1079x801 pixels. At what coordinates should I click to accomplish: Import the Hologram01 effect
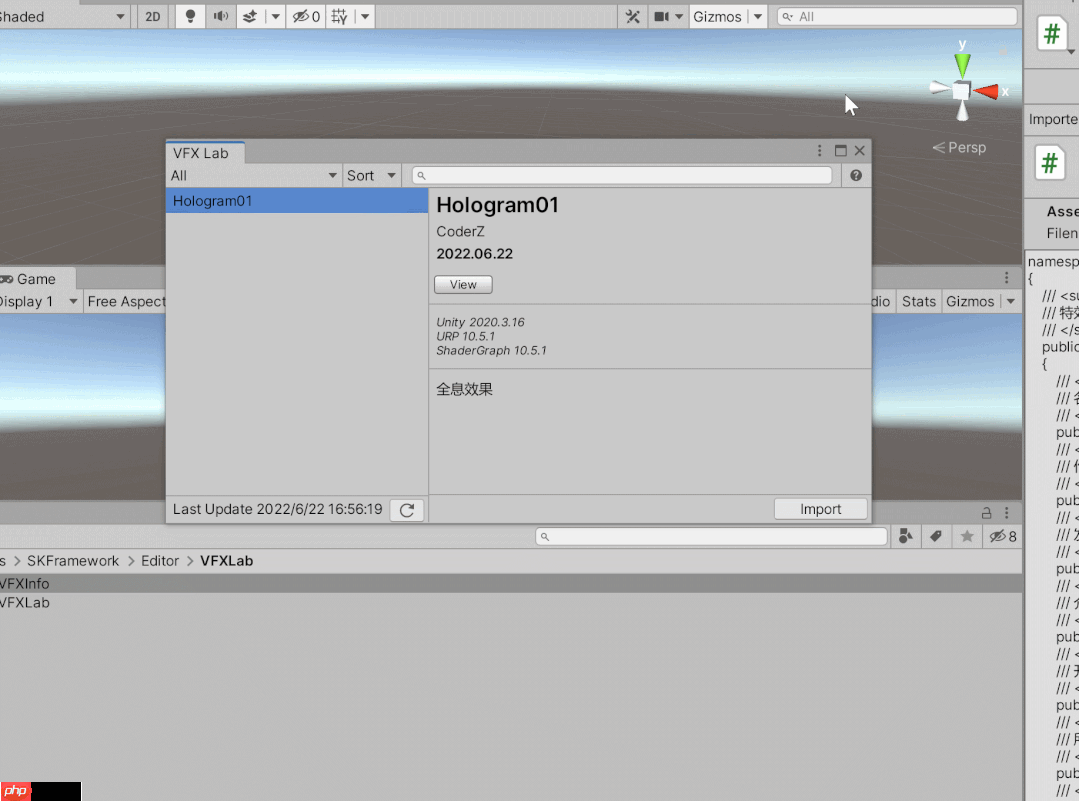click(x=820, y=508)
